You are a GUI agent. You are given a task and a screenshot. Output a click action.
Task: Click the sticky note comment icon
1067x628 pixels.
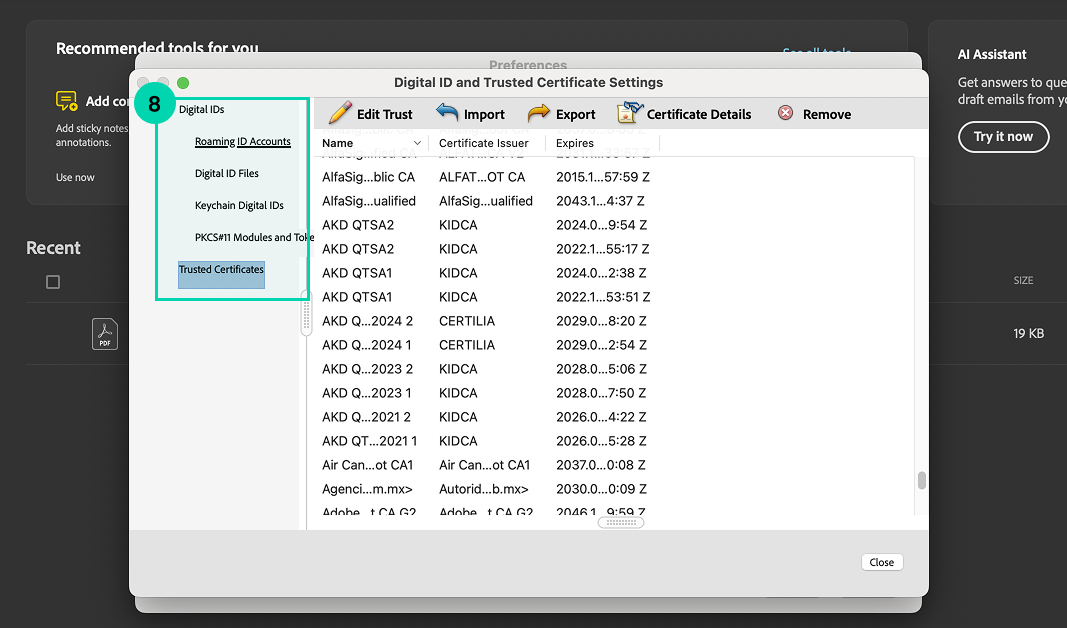[x=67, y=101]
